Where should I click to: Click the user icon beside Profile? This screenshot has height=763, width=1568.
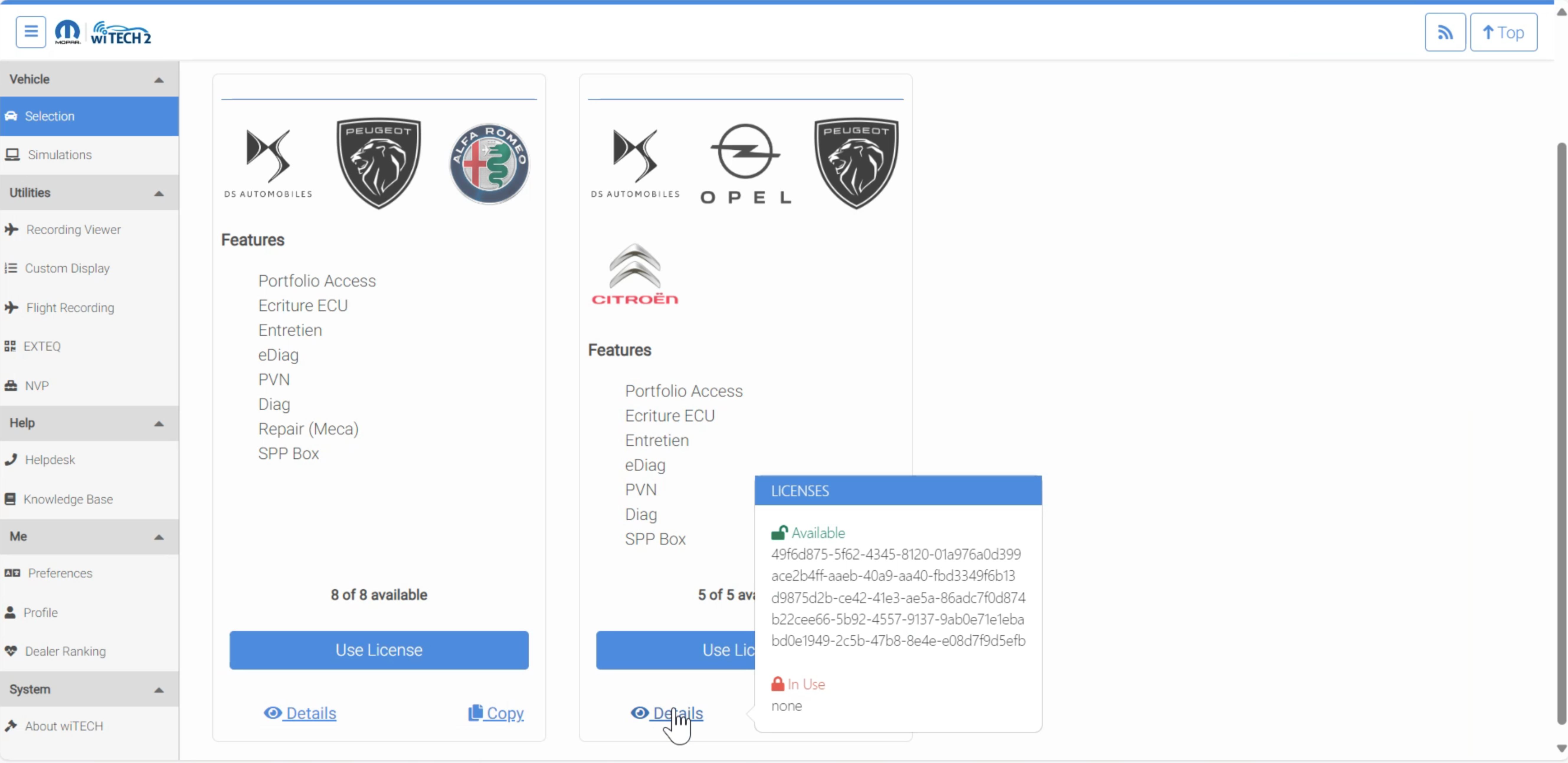click(x=10, y=612)
